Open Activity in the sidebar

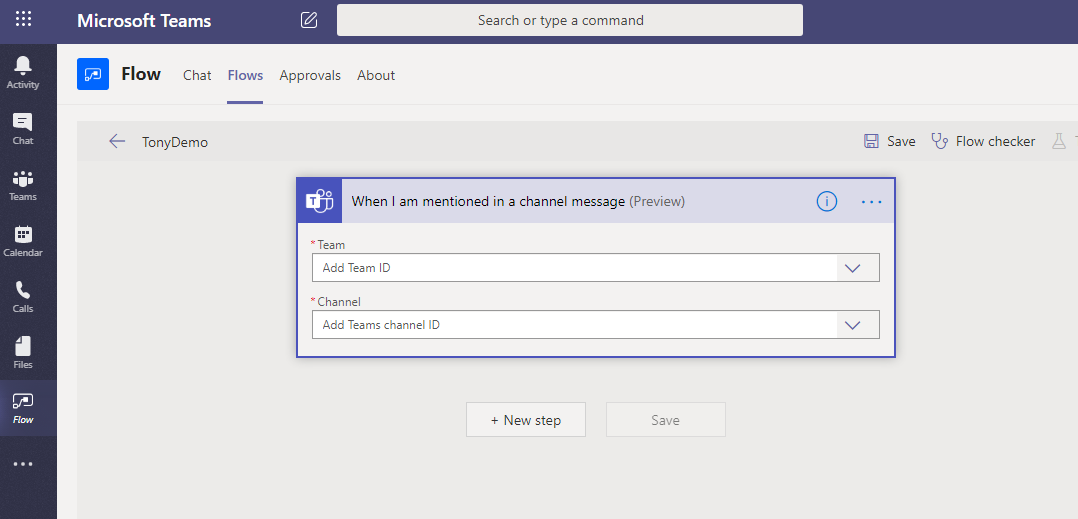coord(23,73)
